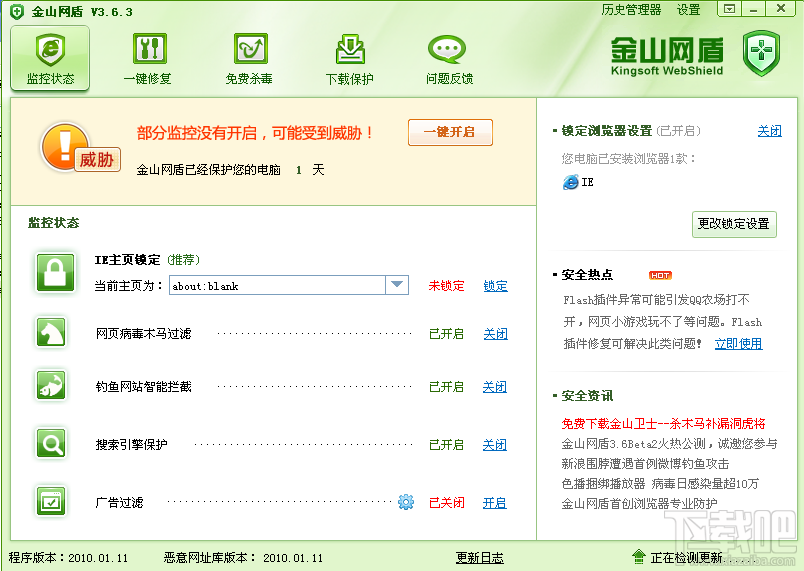Click the orange 威胁 threat warning icon
Screen dimensions: 804x571
[x=79, y=148]
